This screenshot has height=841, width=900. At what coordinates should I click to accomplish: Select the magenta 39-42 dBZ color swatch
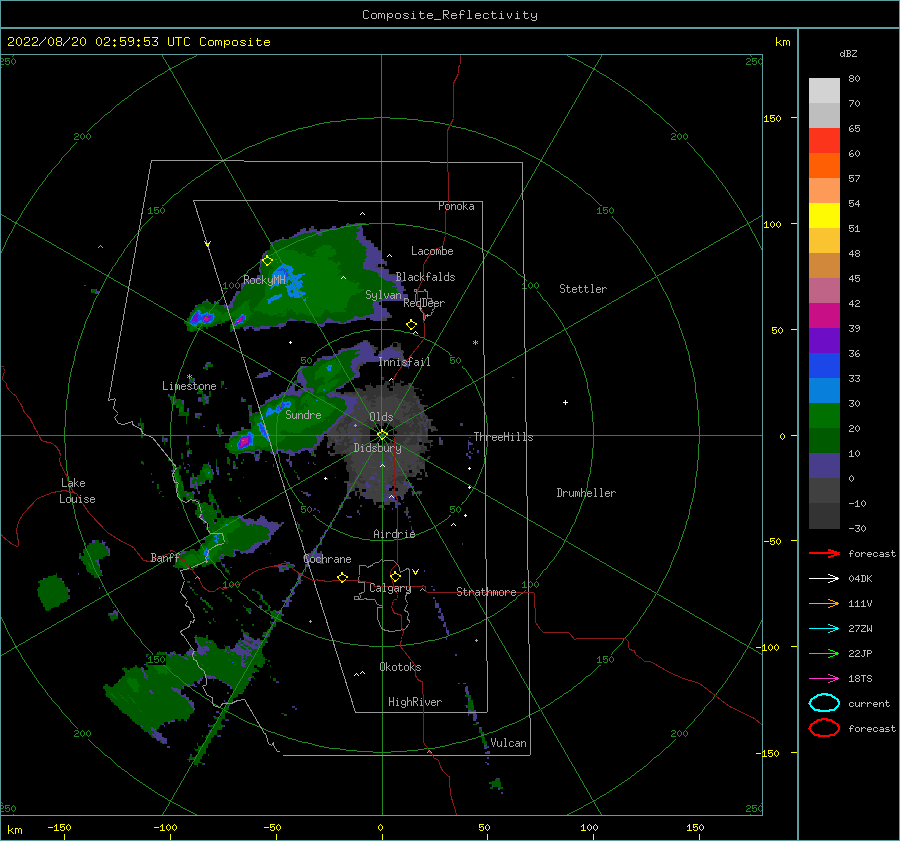coord(824,316)
